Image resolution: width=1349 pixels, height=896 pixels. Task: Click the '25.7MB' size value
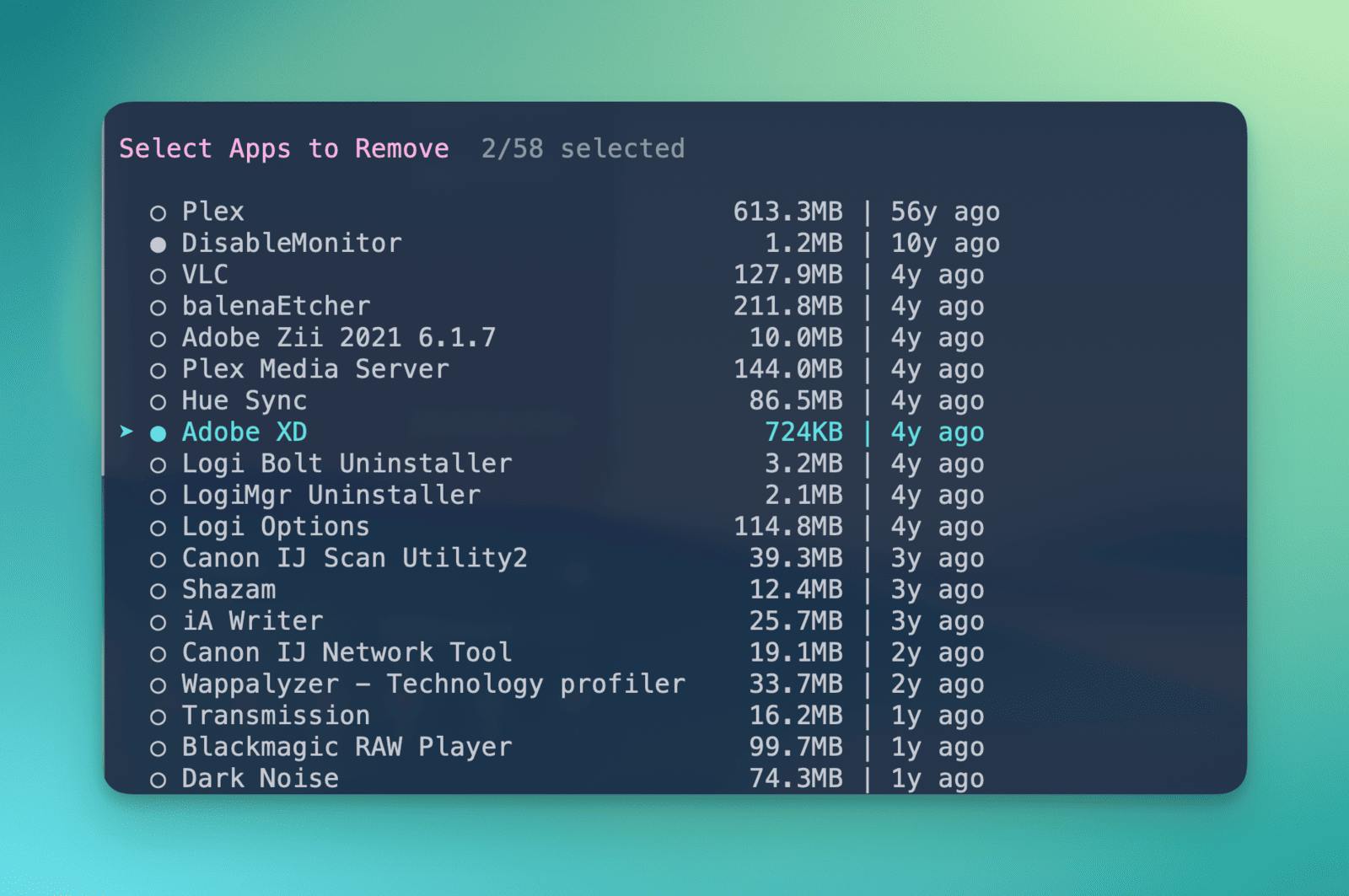(796, 620)
